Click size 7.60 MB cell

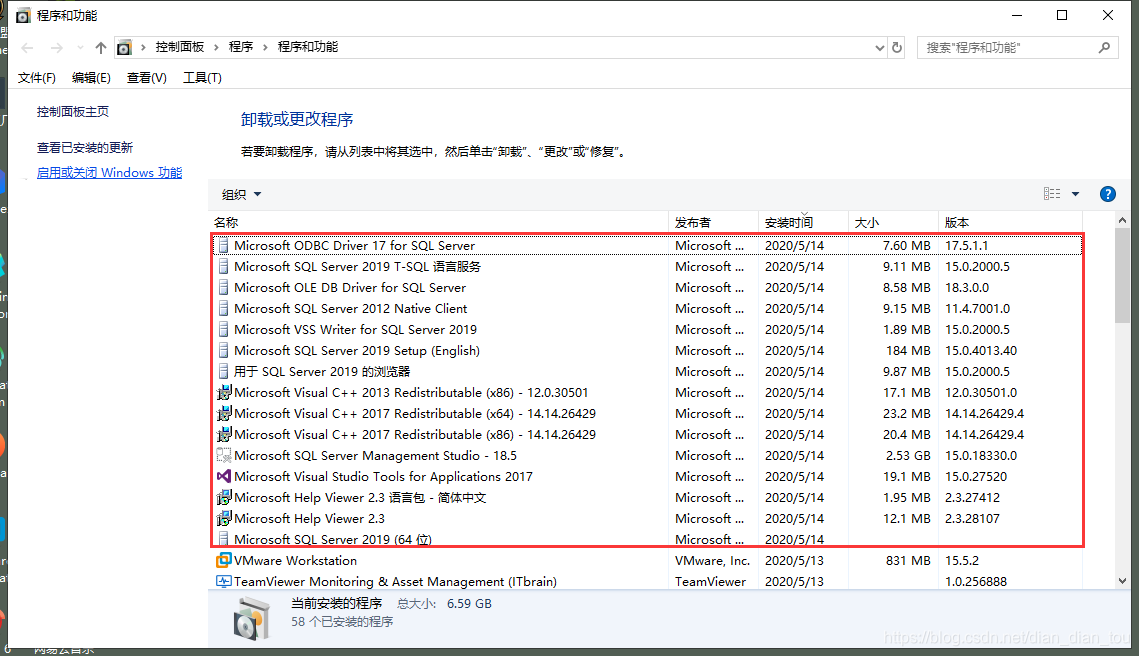tap(907, 246)
